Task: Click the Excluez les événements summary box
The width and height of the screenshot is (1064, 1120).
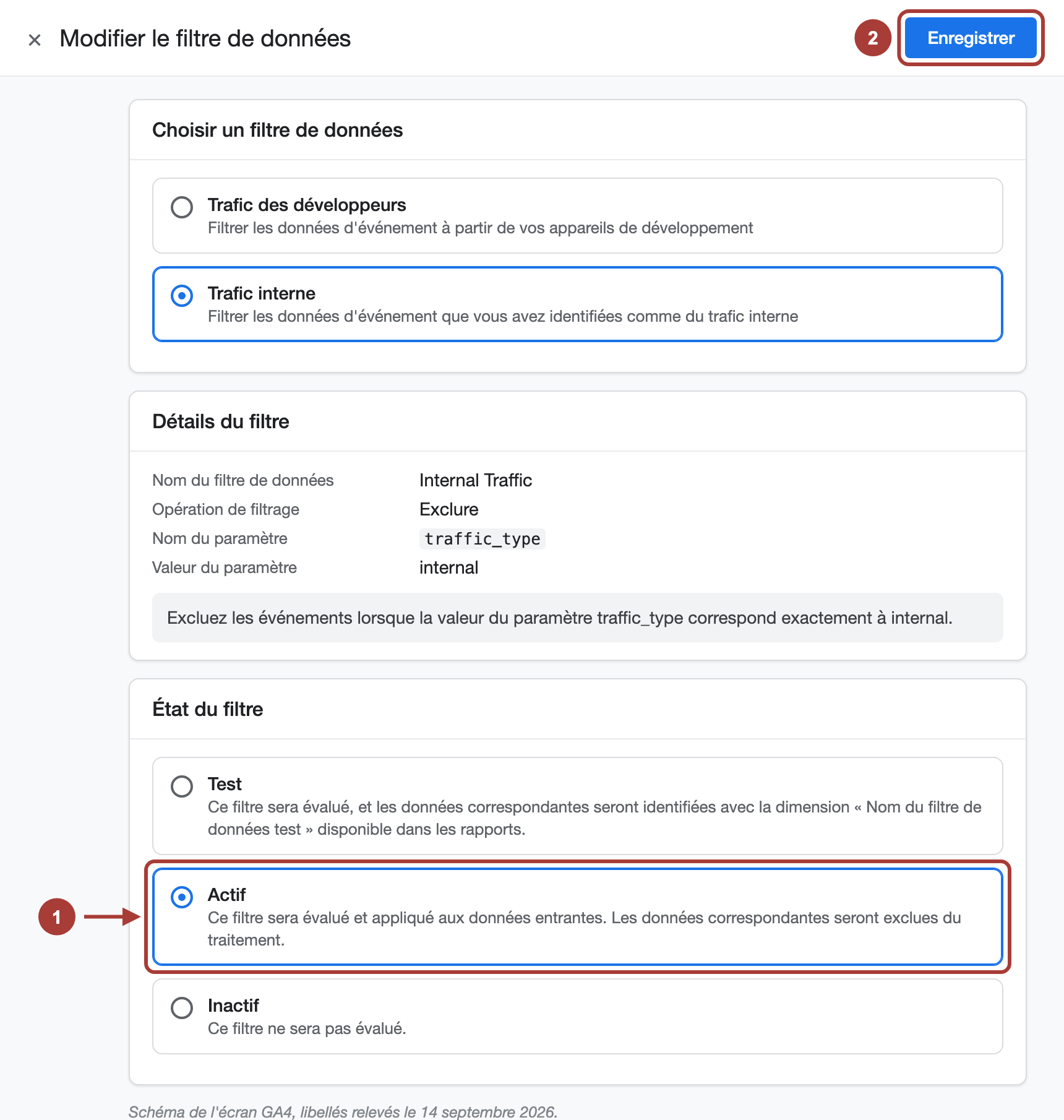Action: point(578,618)
